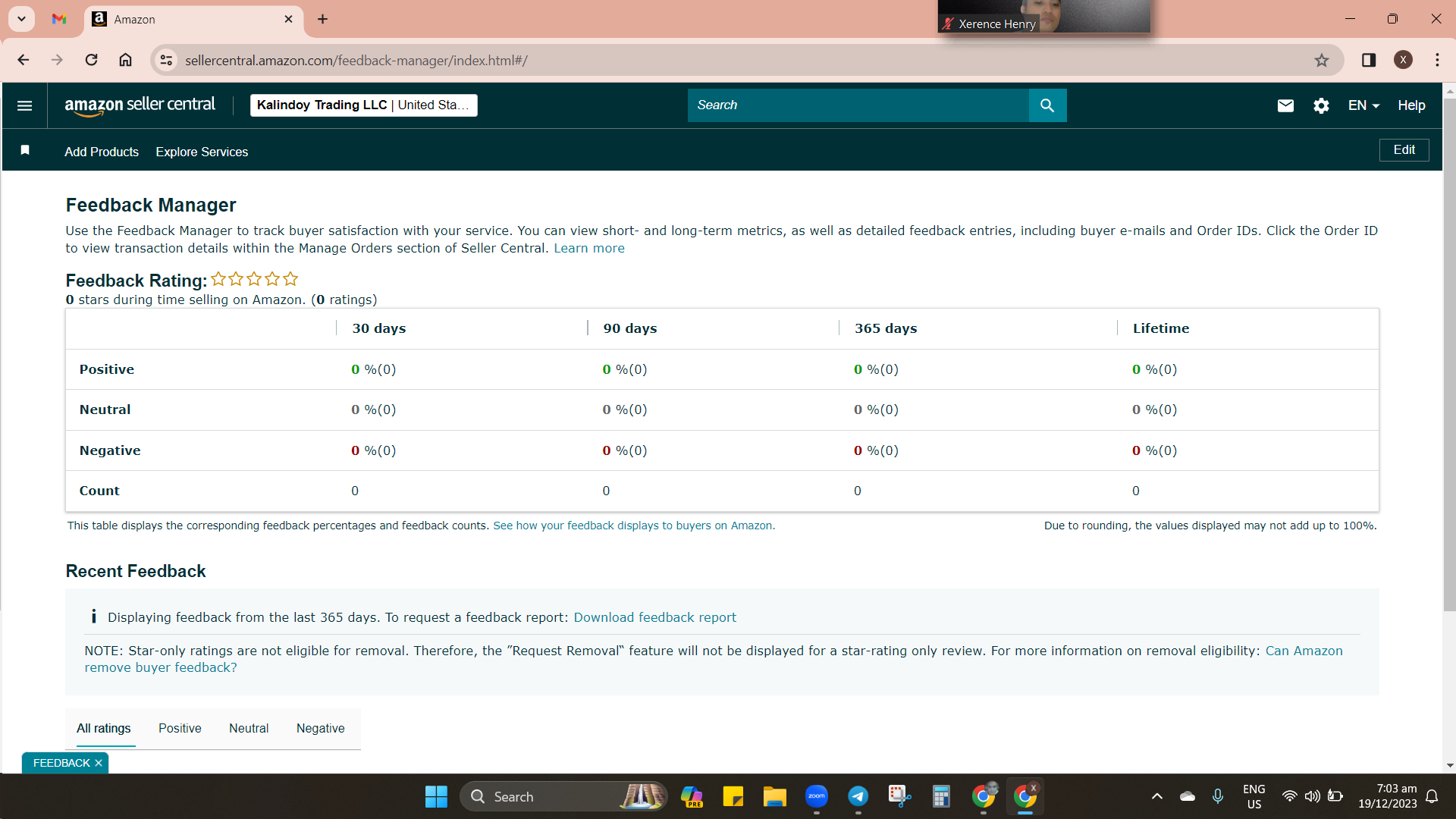Switch to the Gmail pinned tab
The height and width of the screenshot is (819, 1456).
click(59, 19)
